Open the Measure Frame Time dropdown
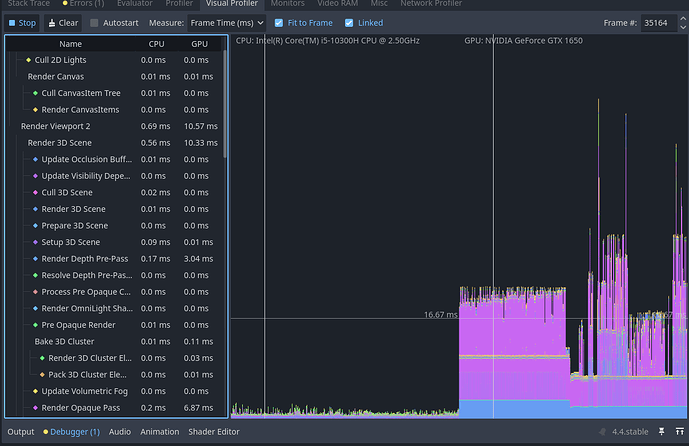Screen dimensions: 689x446 (228, 22)
